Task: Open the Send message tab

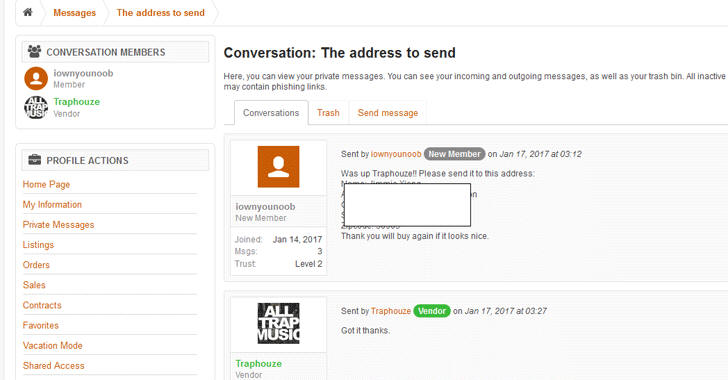Action: point(388,113)
